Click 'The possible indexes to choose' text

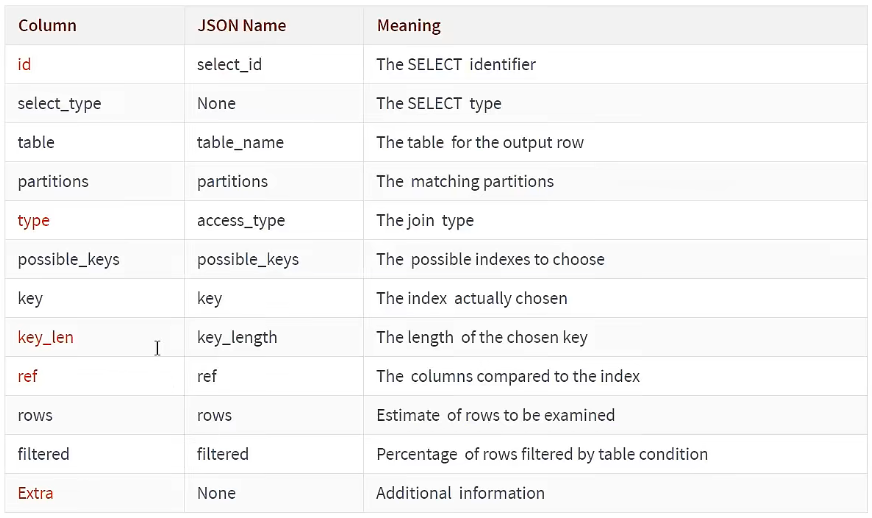tap(490, 259)
